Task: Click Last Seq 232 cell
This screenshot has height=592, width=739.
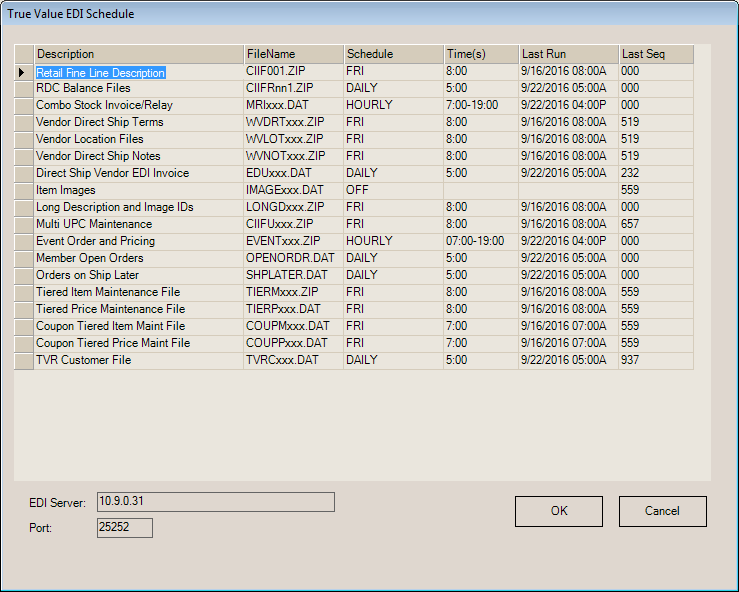Action: pyautogui.click(x=656, y=173)
